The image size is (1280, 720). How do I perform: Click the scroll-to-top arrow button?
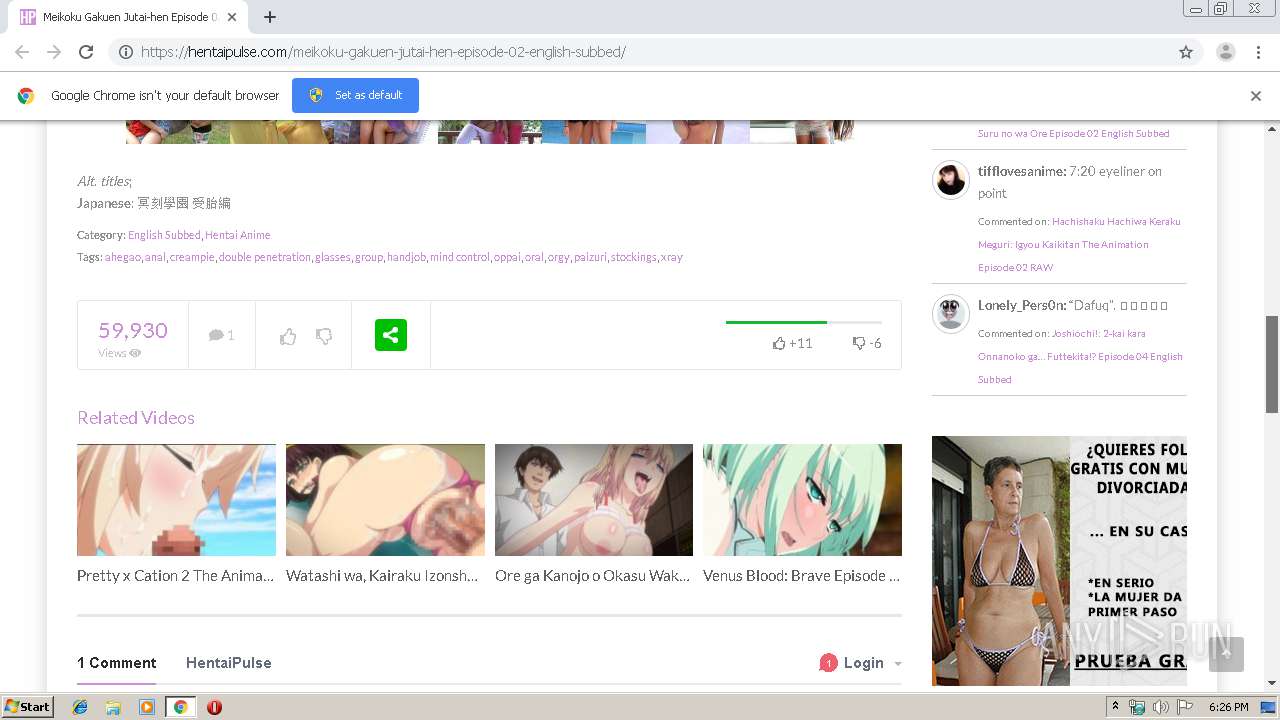(x=1226, y=654)
